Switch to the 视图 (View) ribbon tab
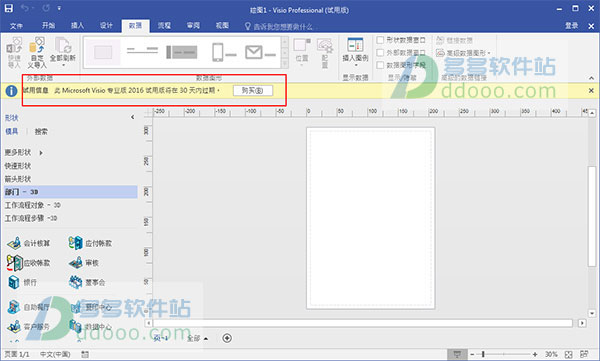 click(x=222, y=25)
